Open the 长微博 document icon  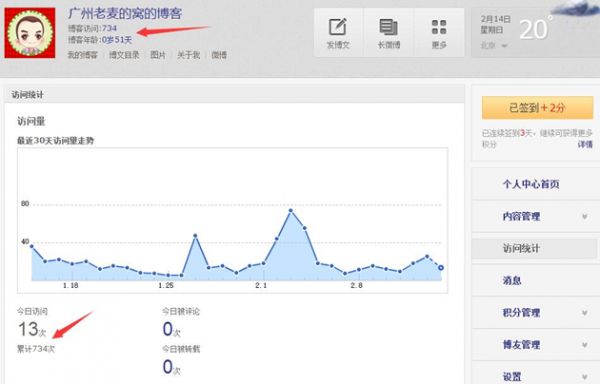[388, 28]
